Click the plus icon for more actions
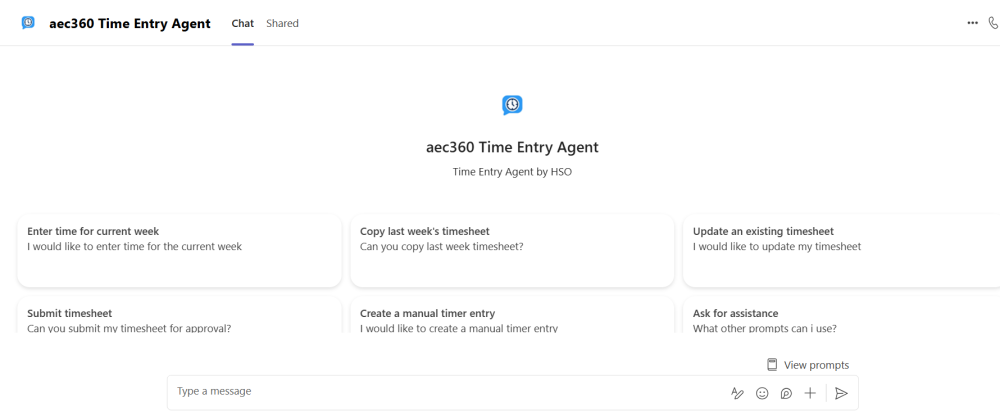The image size is (1000, 412). pos(810,393)
